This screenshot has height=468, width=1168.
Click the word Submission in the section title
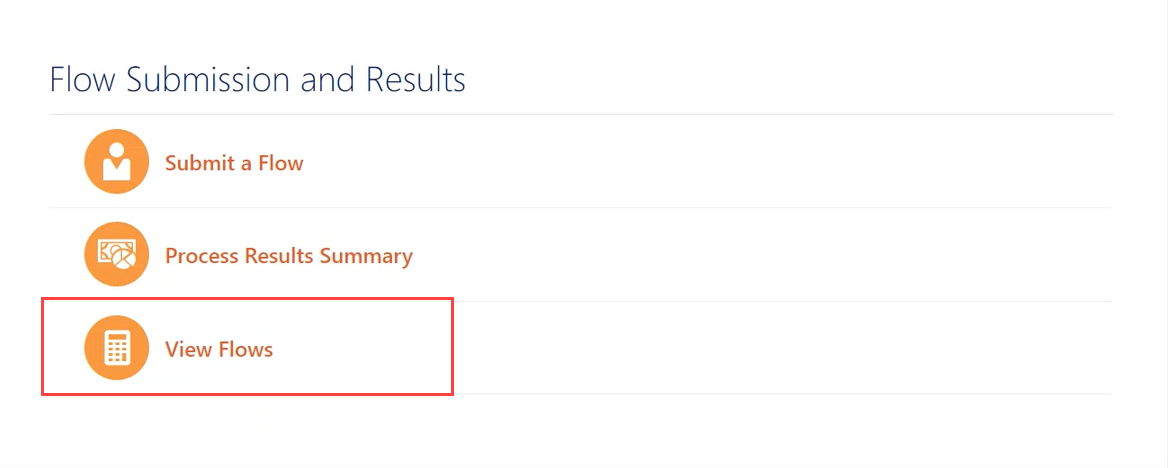[x=211, y=80]
